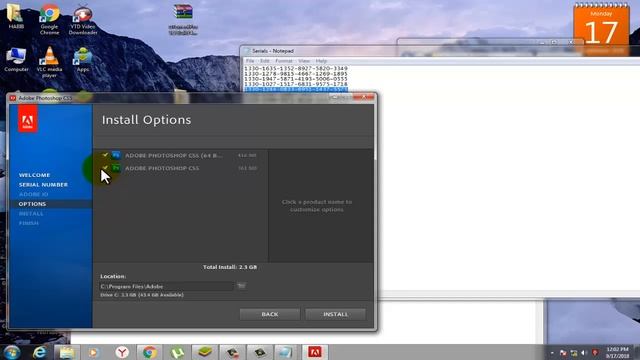
Task: Click the Notepad taskbar icon
Action: pos(286,352)
